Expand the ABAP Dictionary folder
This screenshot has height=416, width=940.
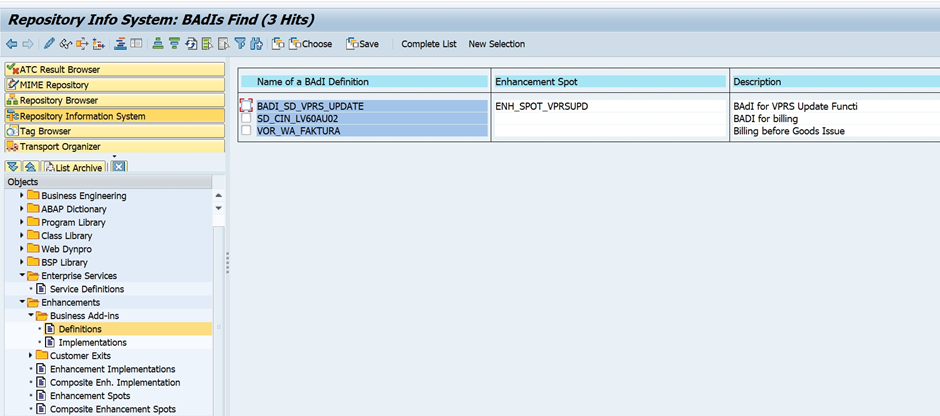click(x=22, y=209)
